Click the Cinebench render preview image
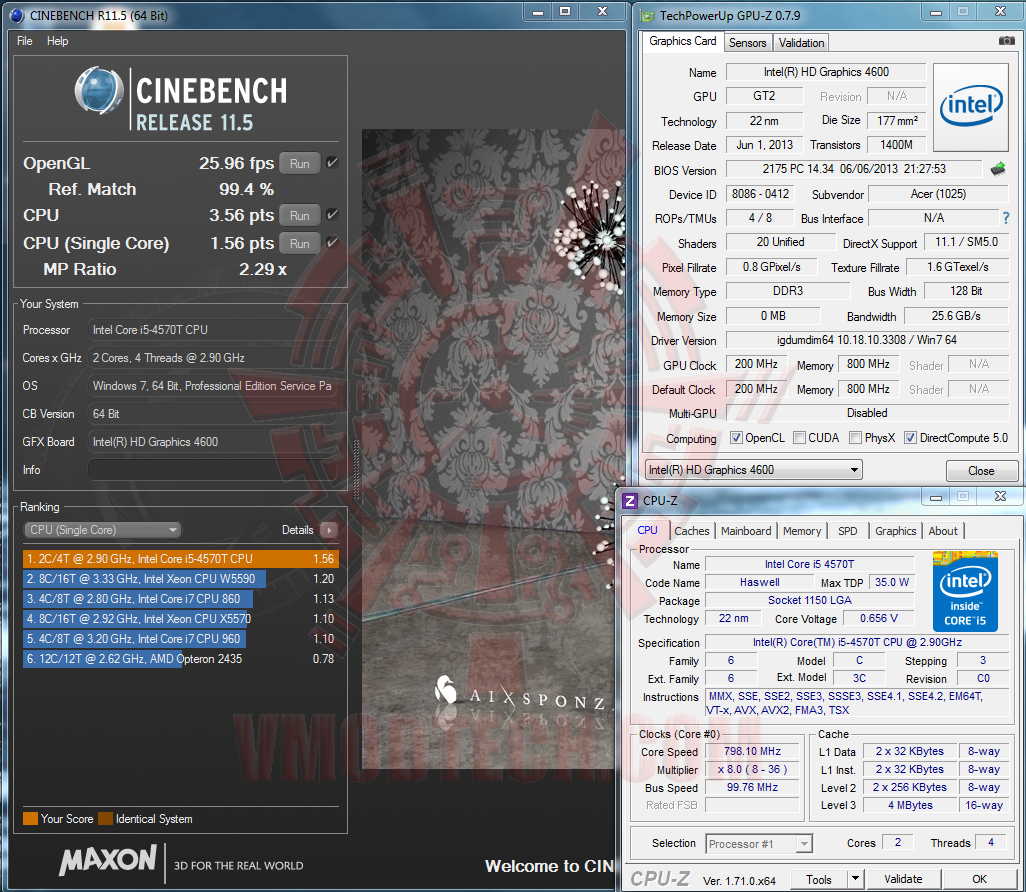The image size is (1026, 892). pos(491,449)
